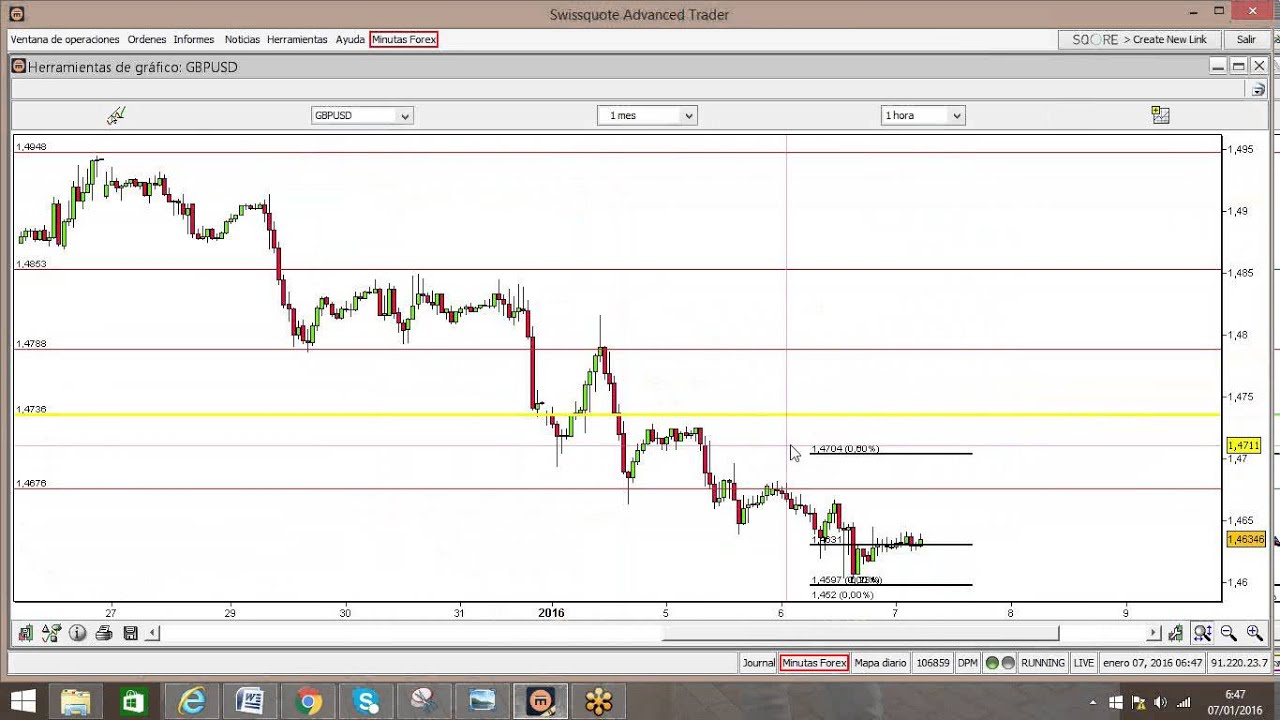Click the scrollbar left arrow
Image resolution: width=1280 pixels, height=720 pixels.
(153, 633)
